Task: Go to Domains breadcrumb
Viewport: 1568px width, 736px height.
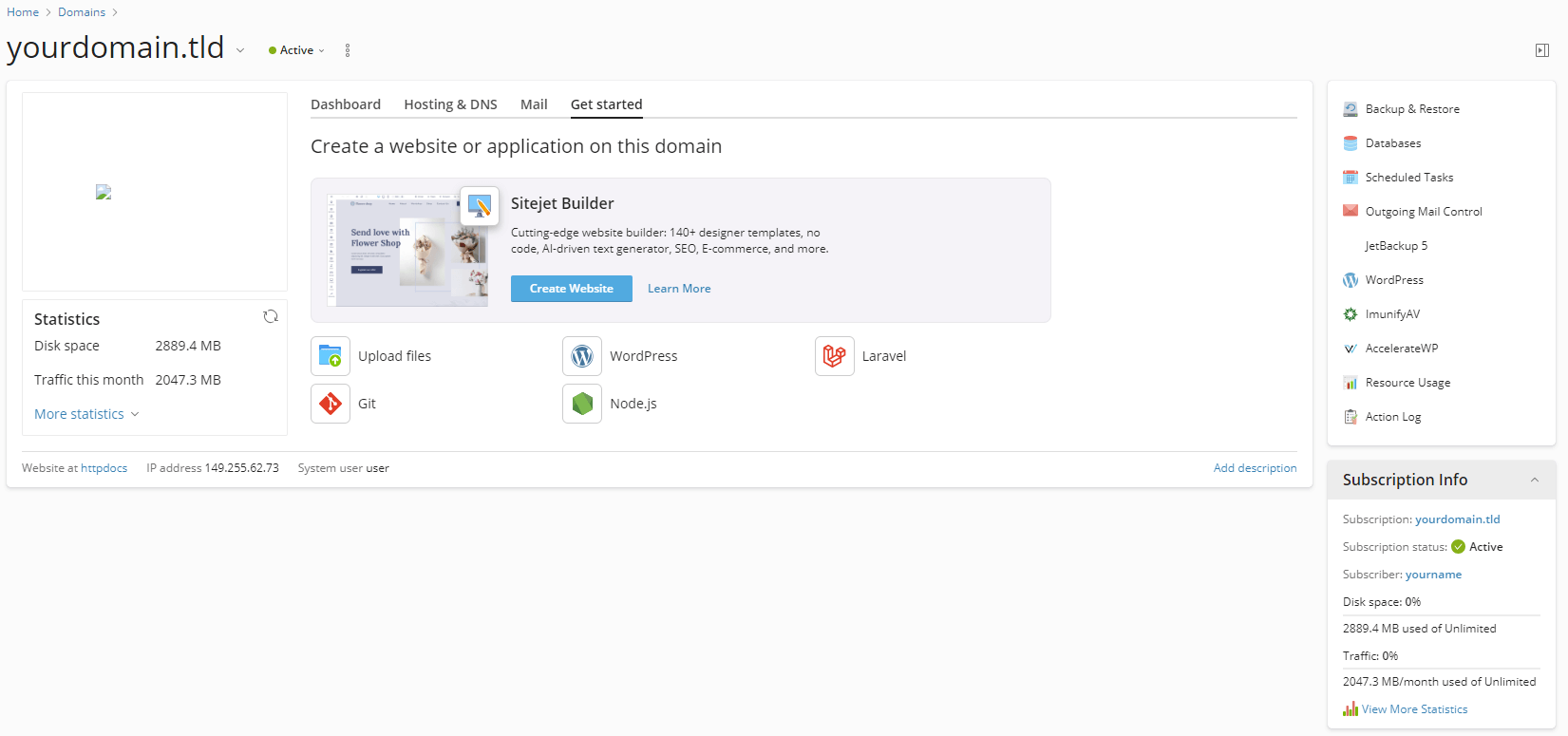Action: (x=82, y=12)
